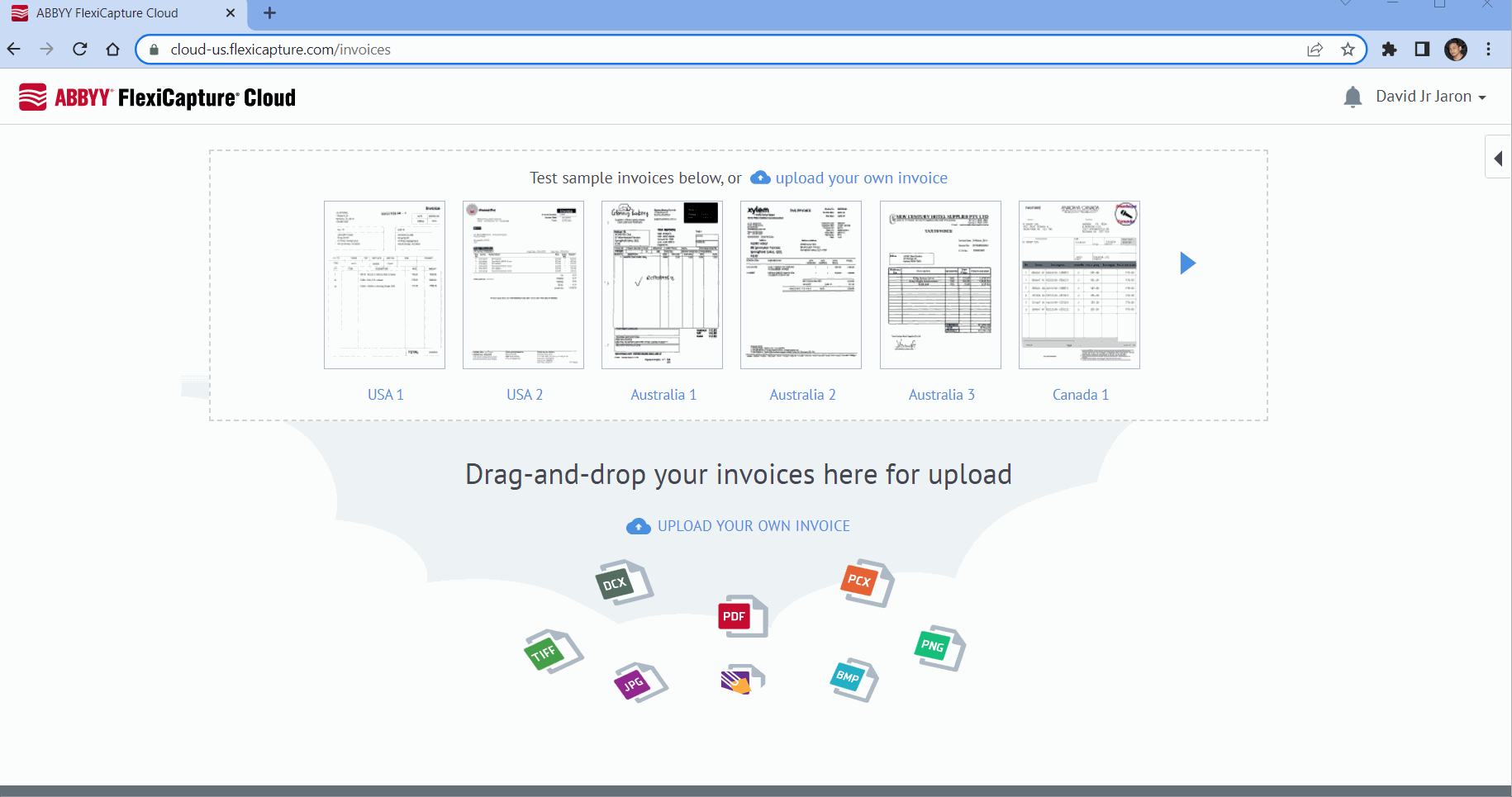
Task: Click the TIFF file format icon
Action: (x=554, y=652)
